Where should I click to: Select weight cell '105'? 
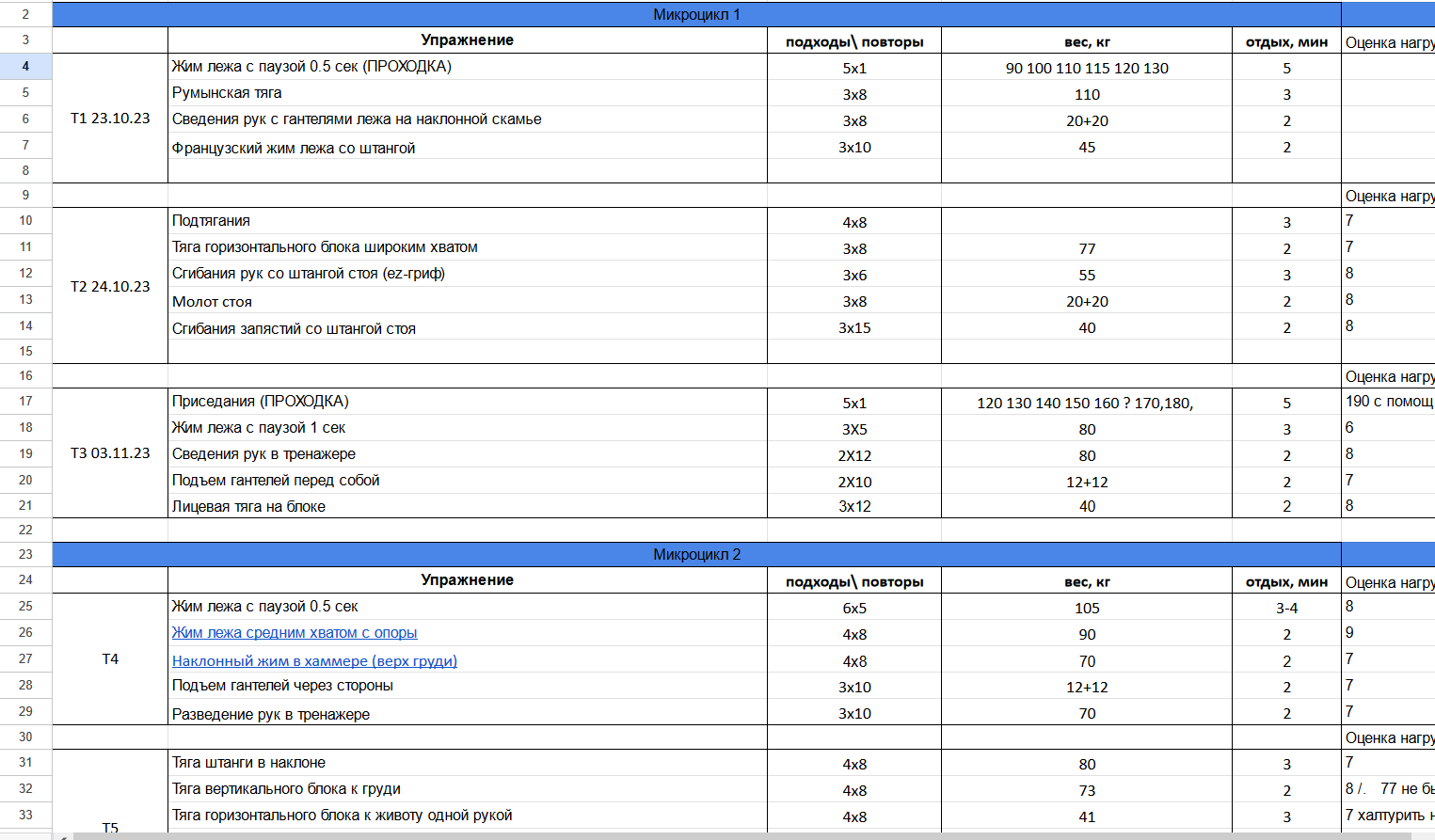tap(1087, 608)
